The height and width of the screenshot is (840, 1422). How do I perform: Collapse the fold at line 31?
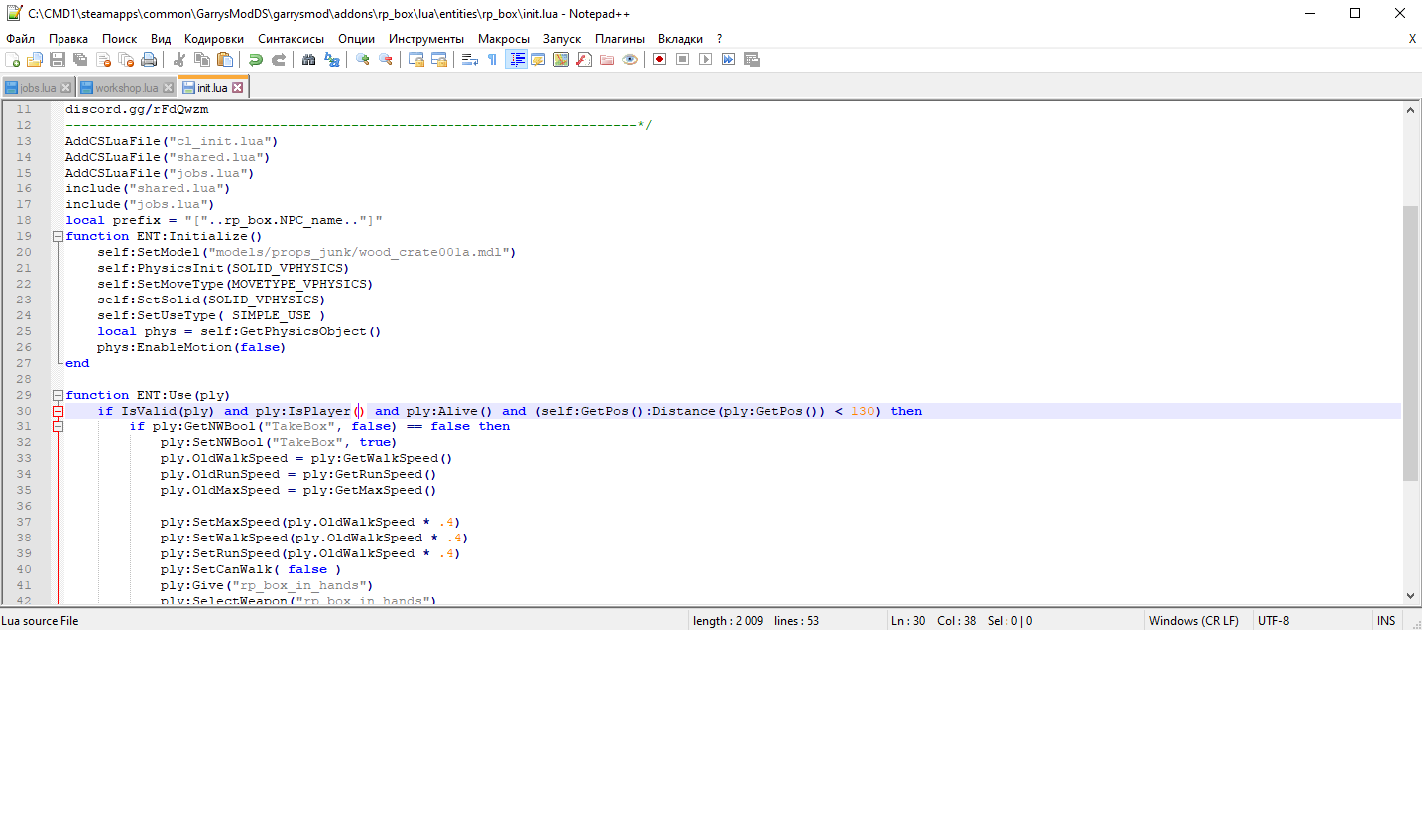[58, 426]
